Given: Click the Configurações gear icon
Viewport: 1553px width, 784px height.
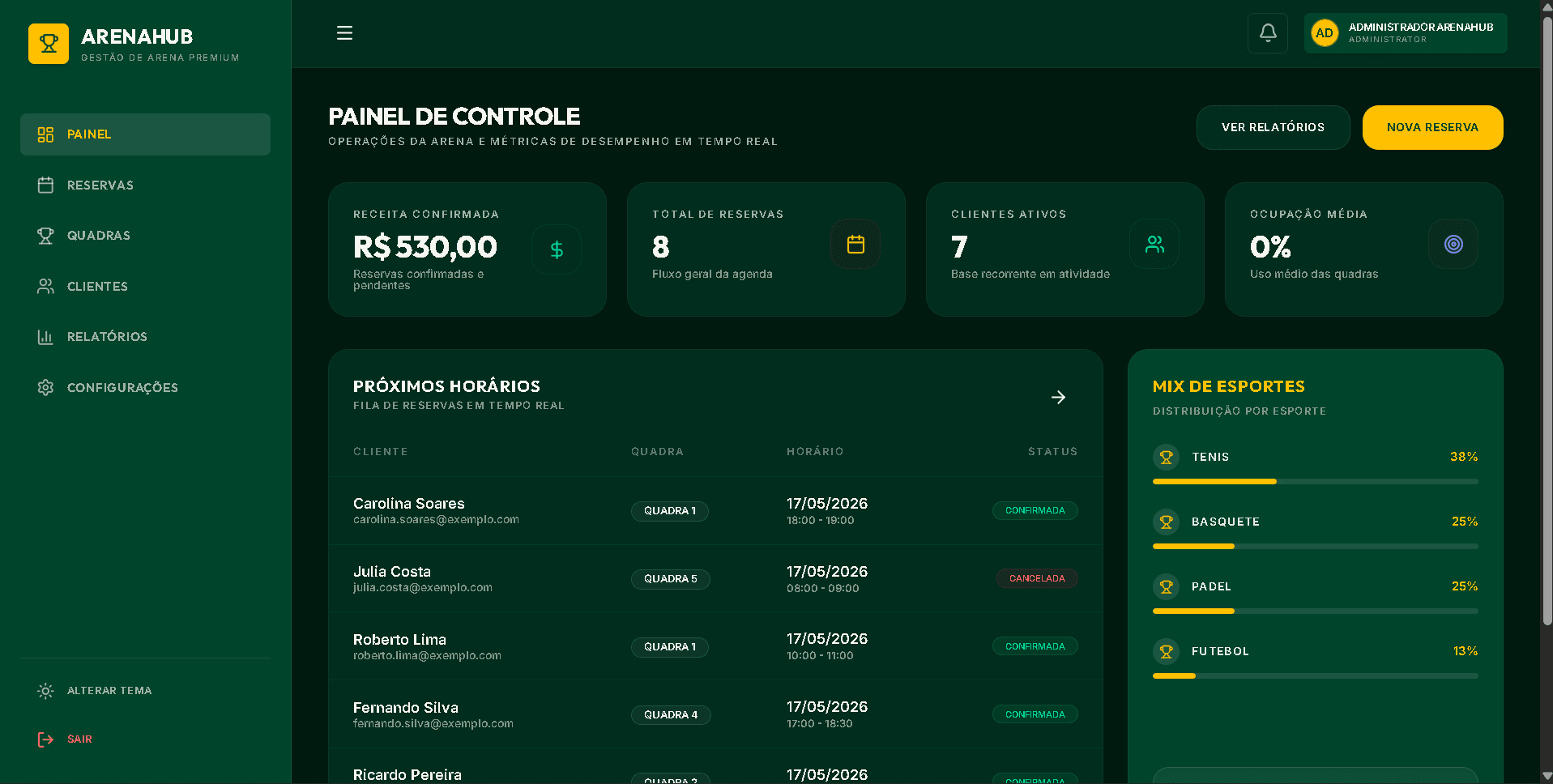Looking at the screenshot, I should coord(45,388).
